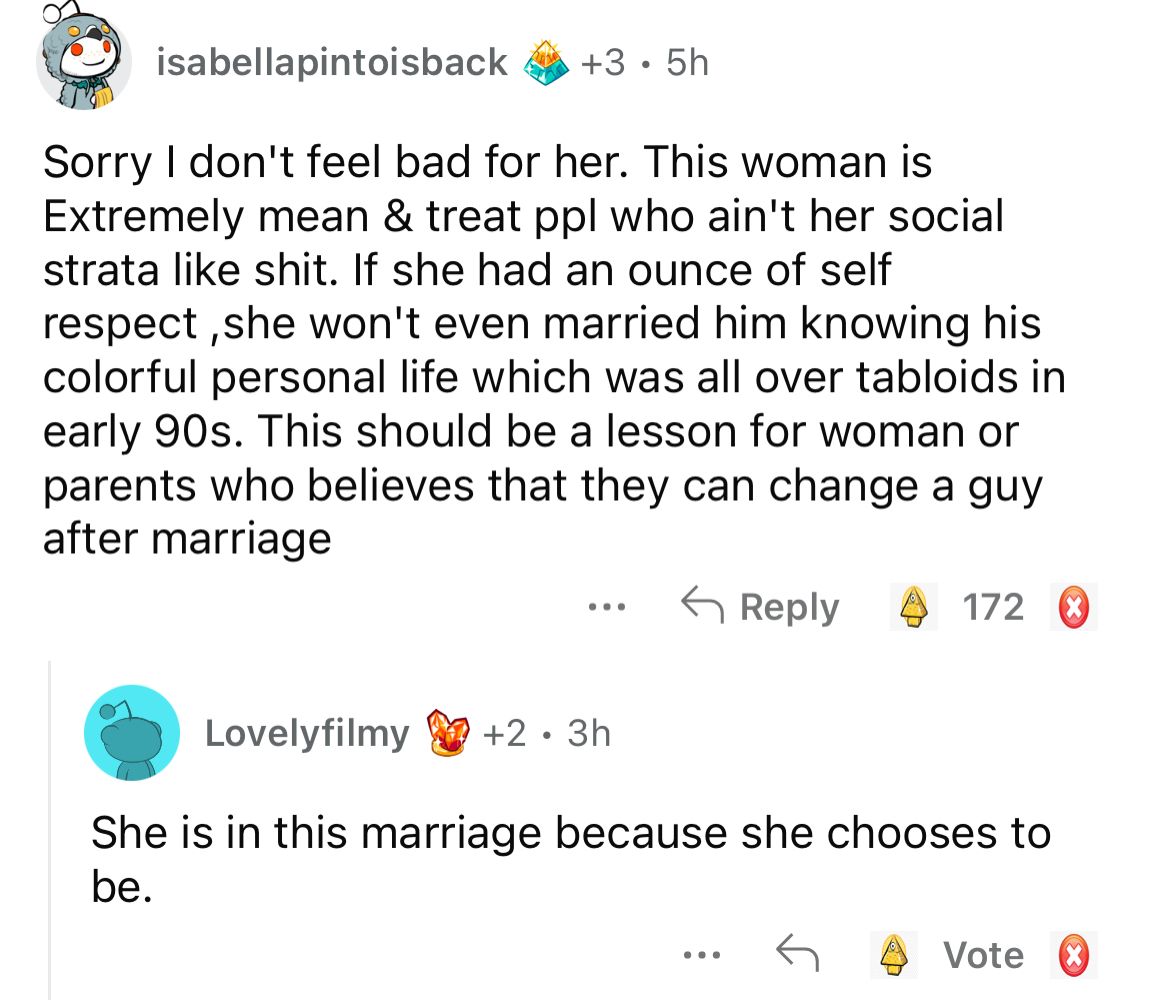Reply to isabellapintoisback's comment
The image size is (1170, 1000).
click(x=760, y=607)
